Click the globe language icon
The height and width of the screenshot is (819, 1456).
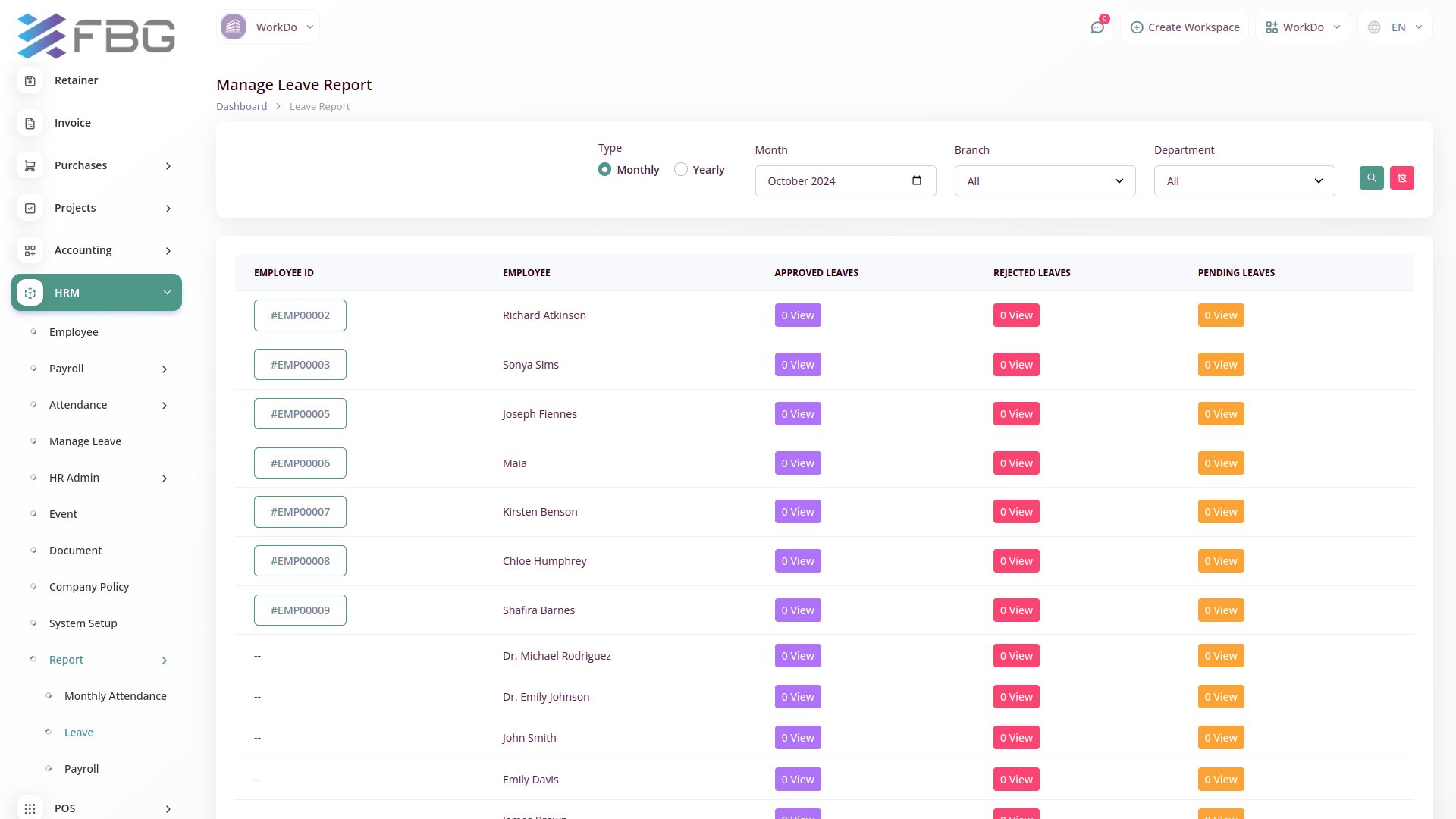click(x=1374, y=27)
